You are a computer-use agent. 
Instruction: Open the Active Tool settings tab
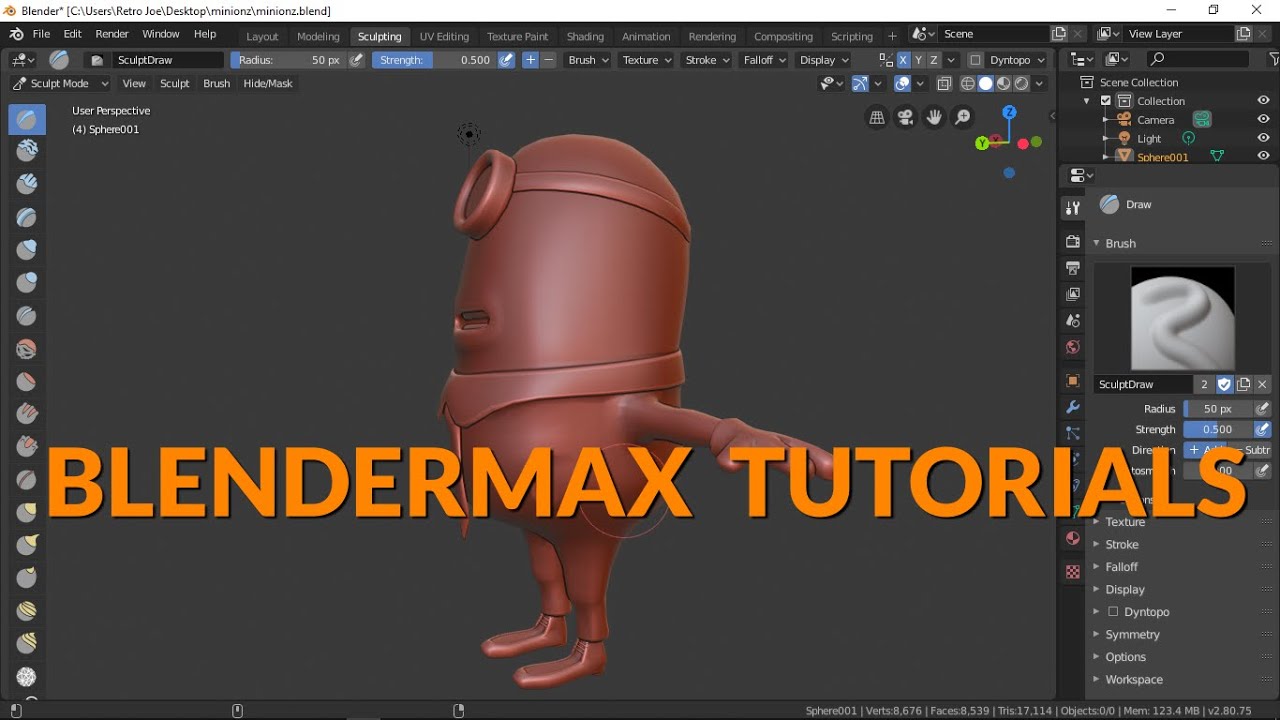[x=1073, y=208]
